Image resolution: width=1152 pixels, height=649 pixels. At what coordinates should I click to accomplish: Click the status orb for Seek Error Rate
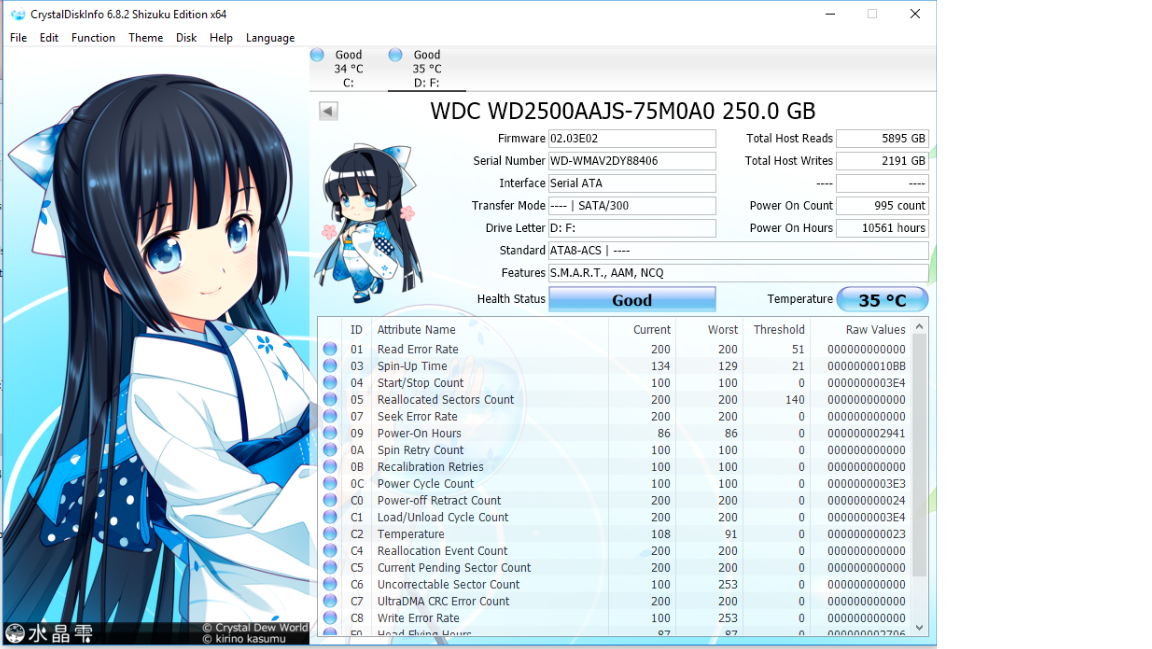tap(330, 416)
